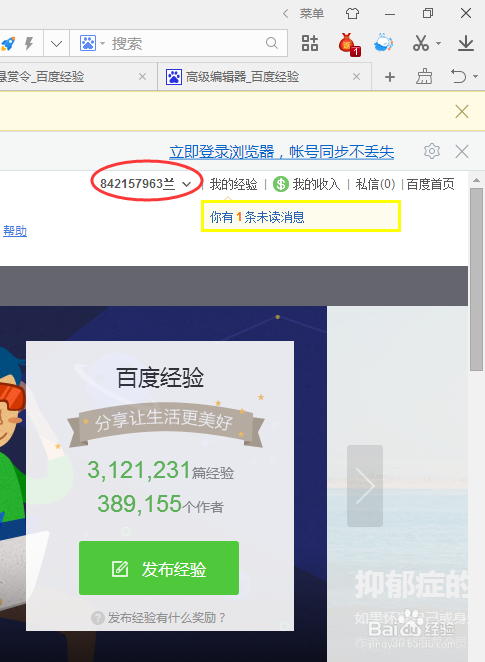Close the 悬赏令_百度经验 tab

coord(143,77)
